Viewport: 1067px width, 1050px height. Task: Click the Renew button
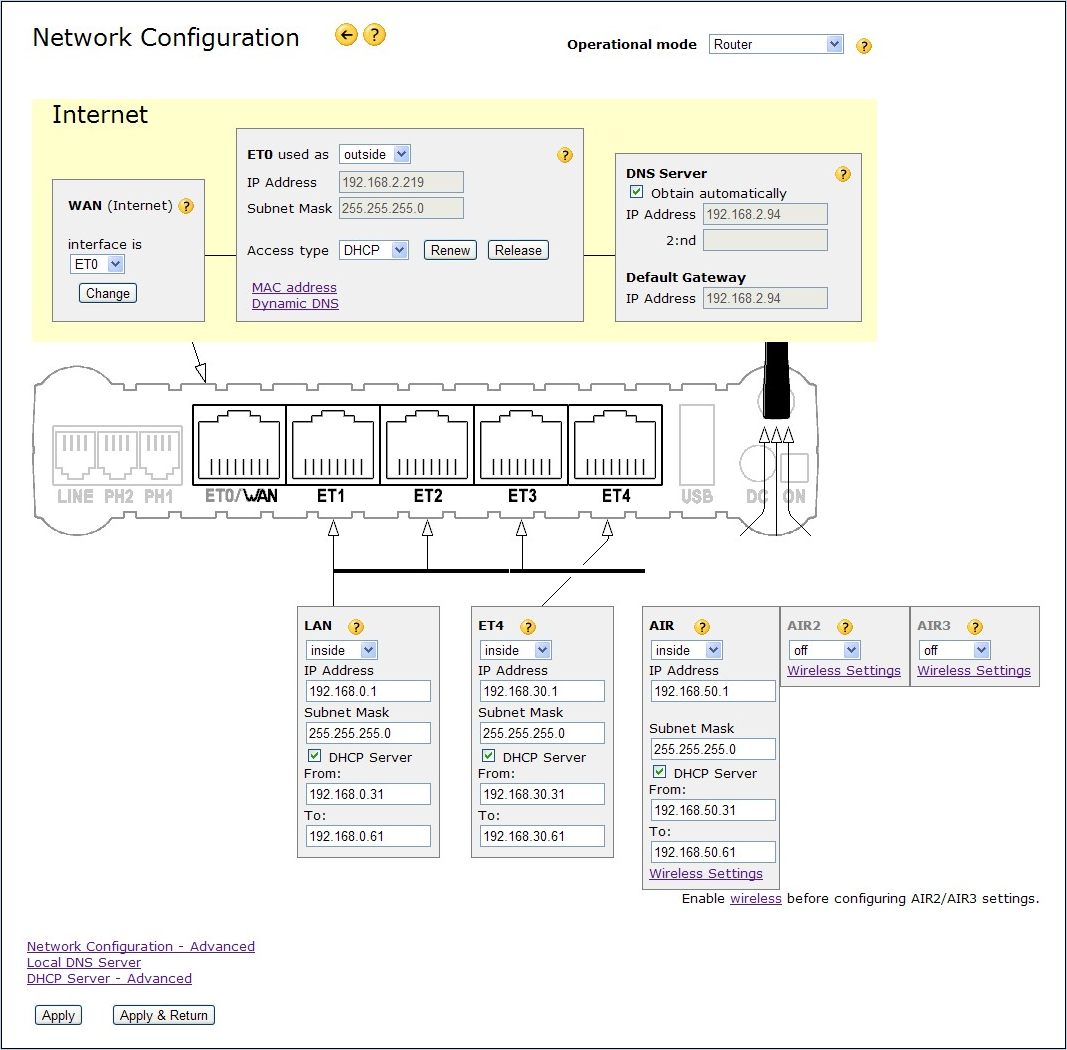pos(450,250)
